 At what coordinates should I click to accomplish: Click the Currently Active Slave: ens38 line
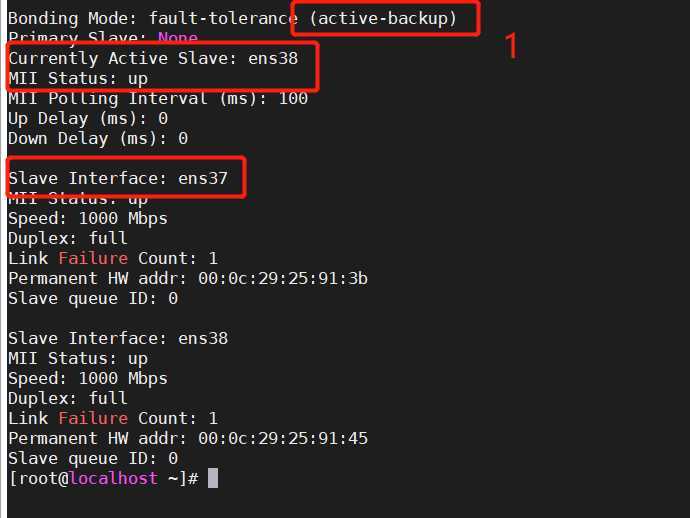[x=153, y=58]
